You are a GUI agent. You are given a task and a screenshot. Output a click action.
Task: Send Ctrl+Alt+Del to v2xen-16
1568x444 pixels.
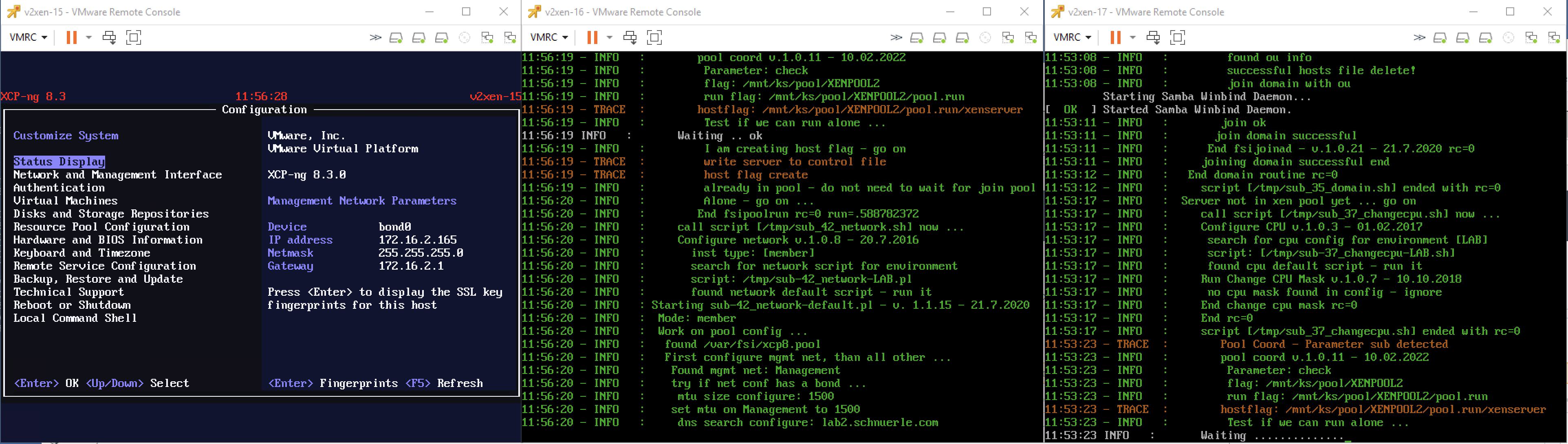coord(630,37)
